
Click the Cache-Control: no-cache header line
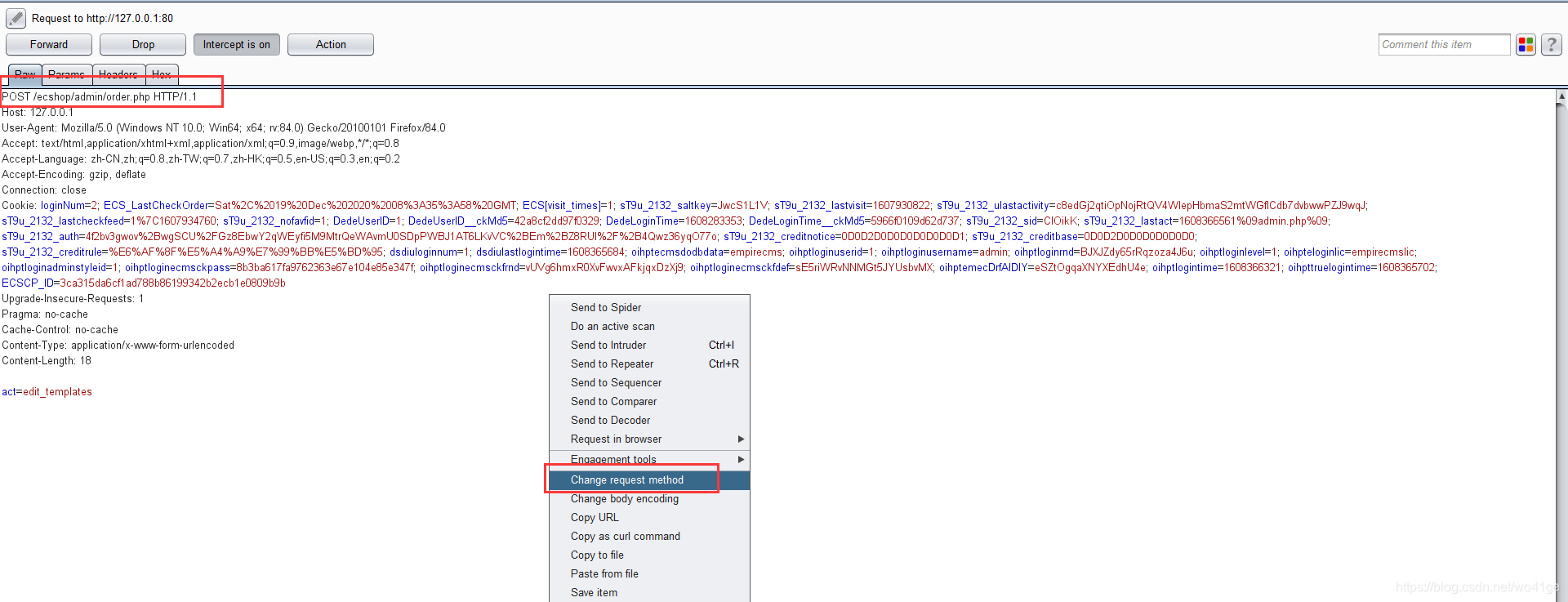point(60,329)
